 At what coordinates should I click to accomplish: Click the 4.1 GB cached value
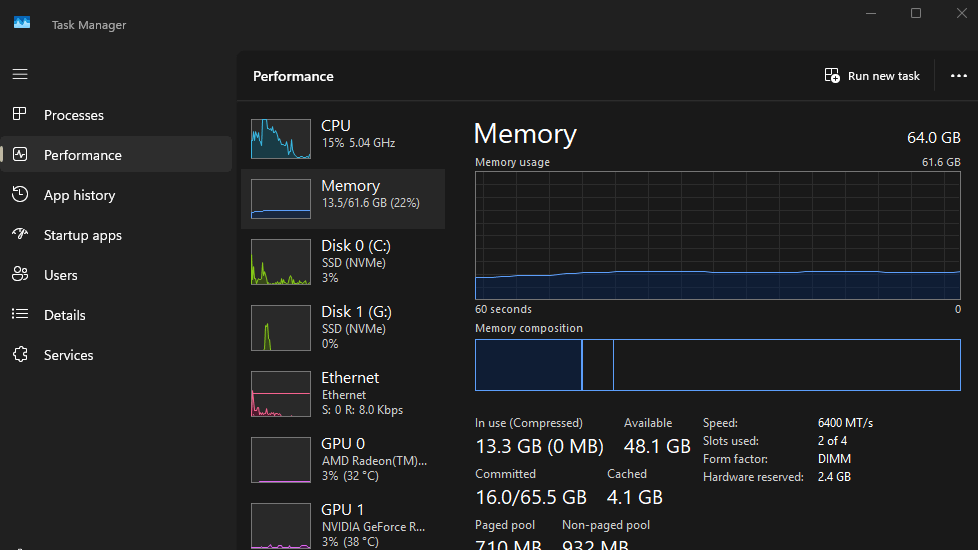tap(635, 498)
